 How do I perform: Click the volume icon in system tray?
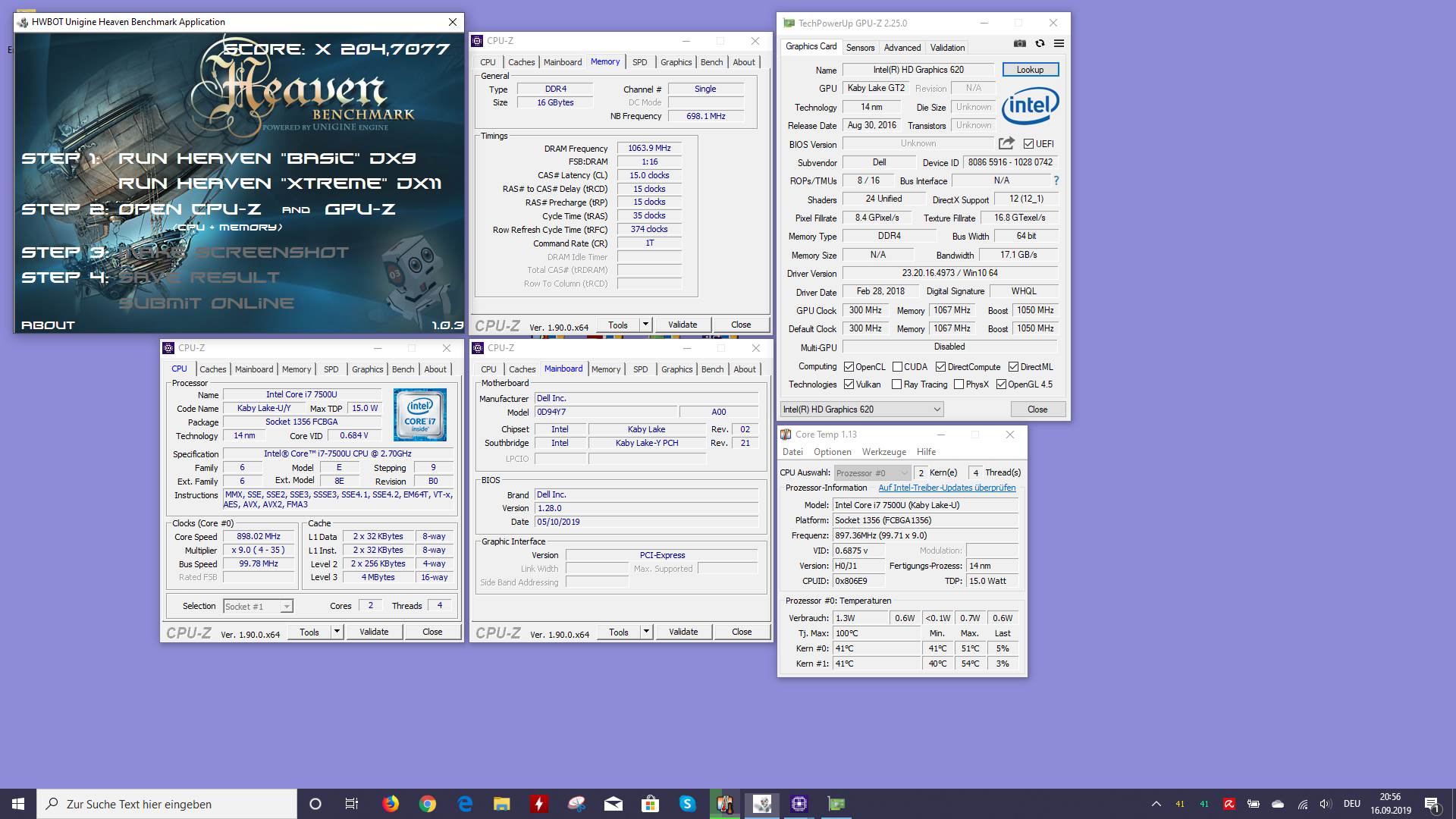1326,804
